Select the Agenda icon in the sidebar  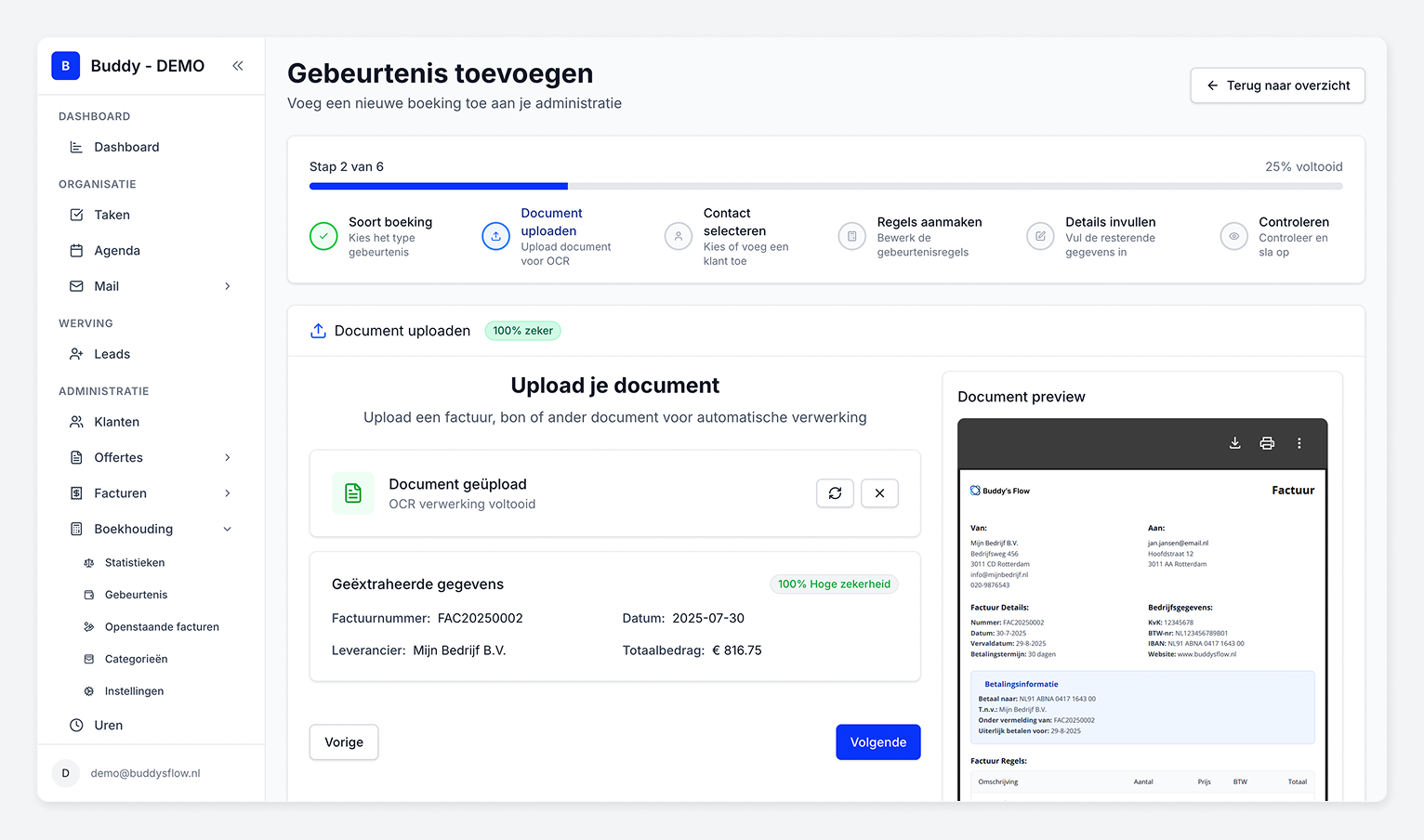point(78,250)
